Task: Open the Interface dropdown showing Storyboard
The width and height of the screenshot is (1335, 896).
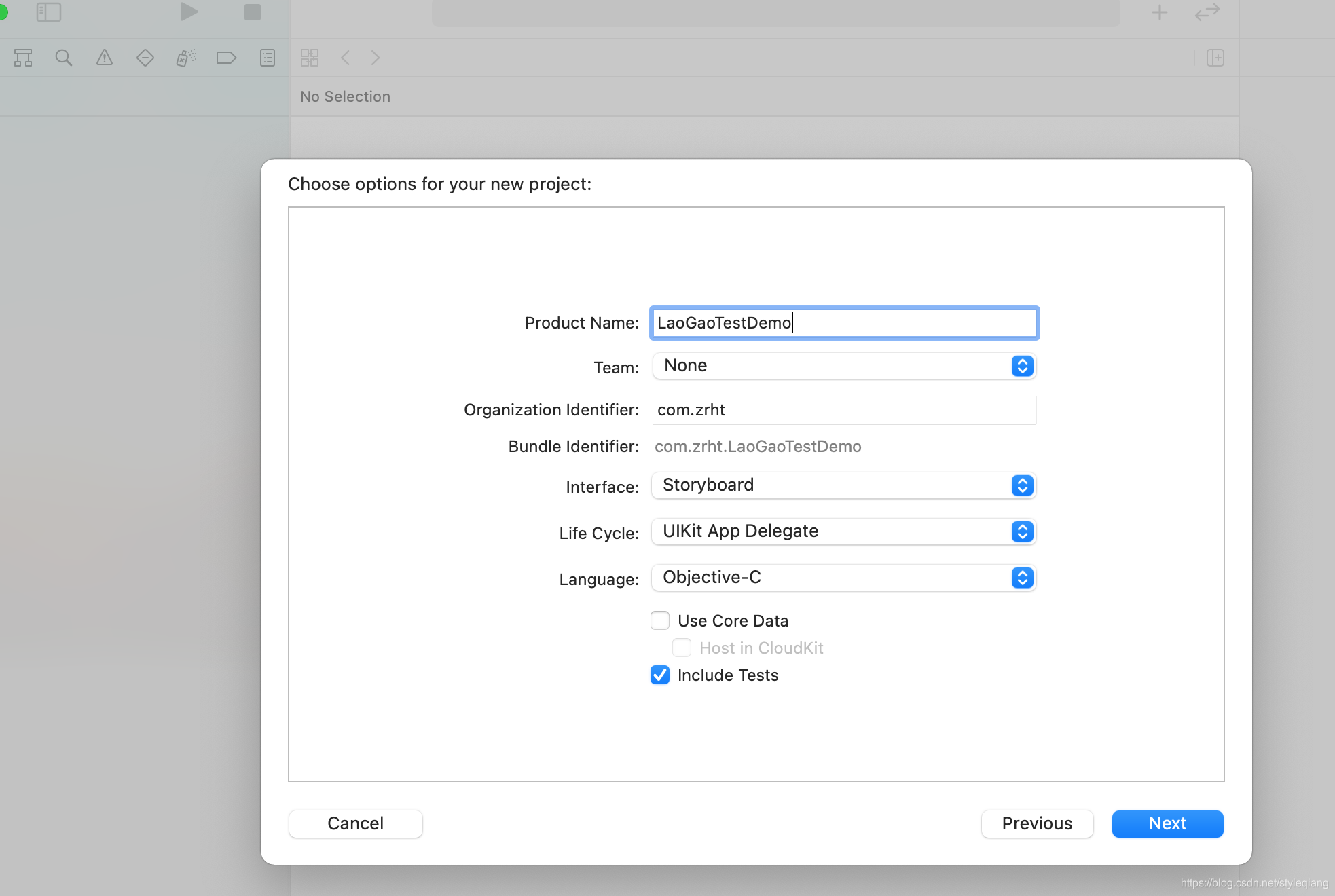Action: coord(843,485)
